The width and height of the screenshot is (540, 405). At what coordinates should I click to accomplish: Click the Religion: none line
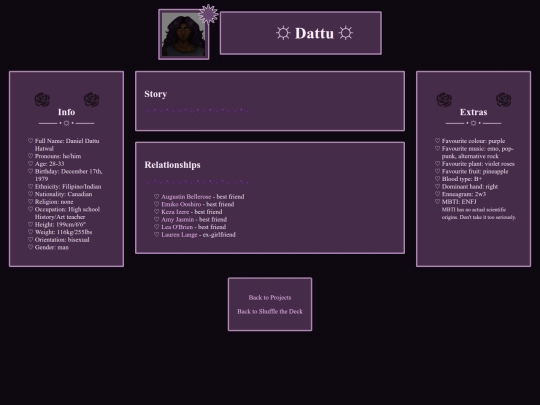point(54,202)
